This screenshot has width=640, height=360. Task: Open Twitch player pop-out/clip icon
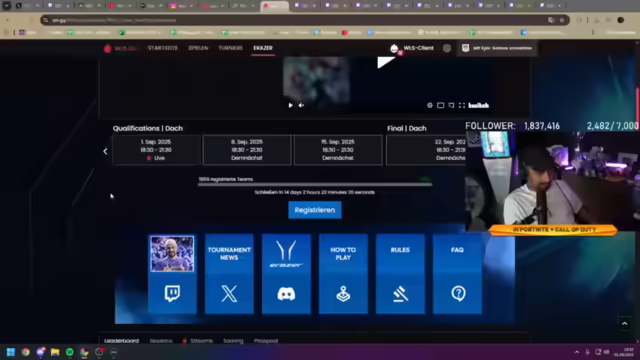tap(451, 105)
